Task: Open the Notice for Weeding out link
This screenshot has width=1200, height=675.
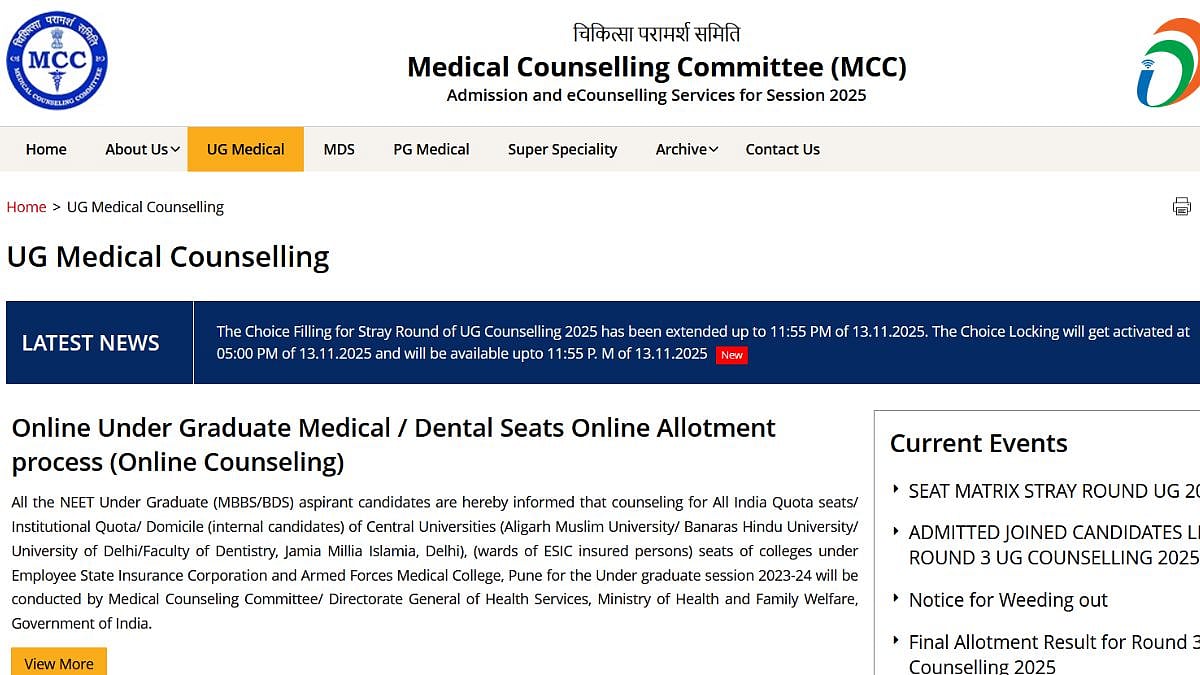Action: coord(1007,600)
